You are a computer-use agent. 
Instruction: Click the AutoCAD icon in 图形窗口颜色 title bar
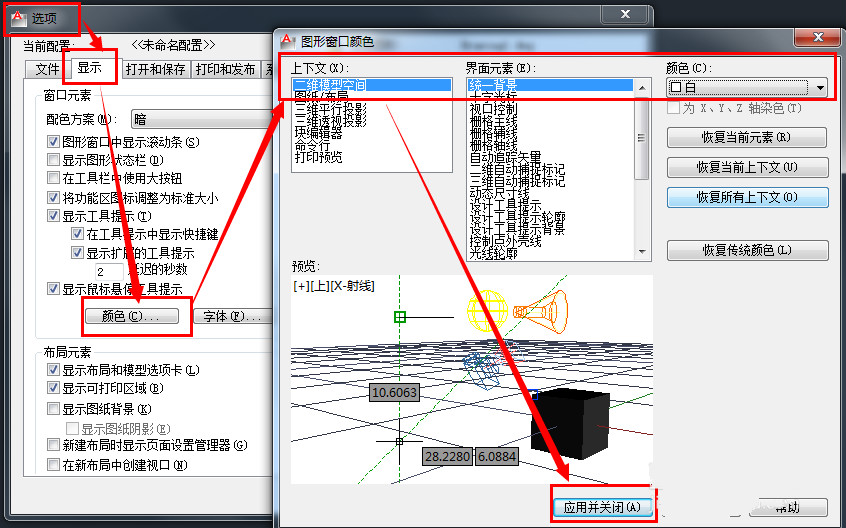(289, 40)
